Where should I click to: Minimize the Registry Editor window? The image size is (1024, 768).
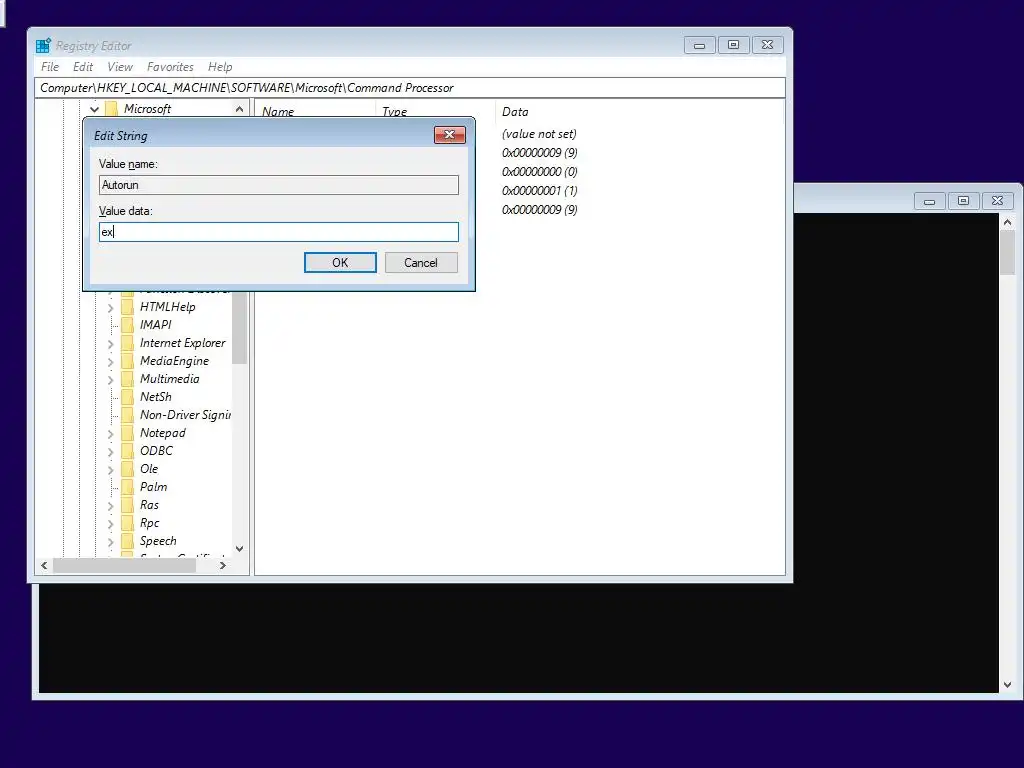(699, 45)
